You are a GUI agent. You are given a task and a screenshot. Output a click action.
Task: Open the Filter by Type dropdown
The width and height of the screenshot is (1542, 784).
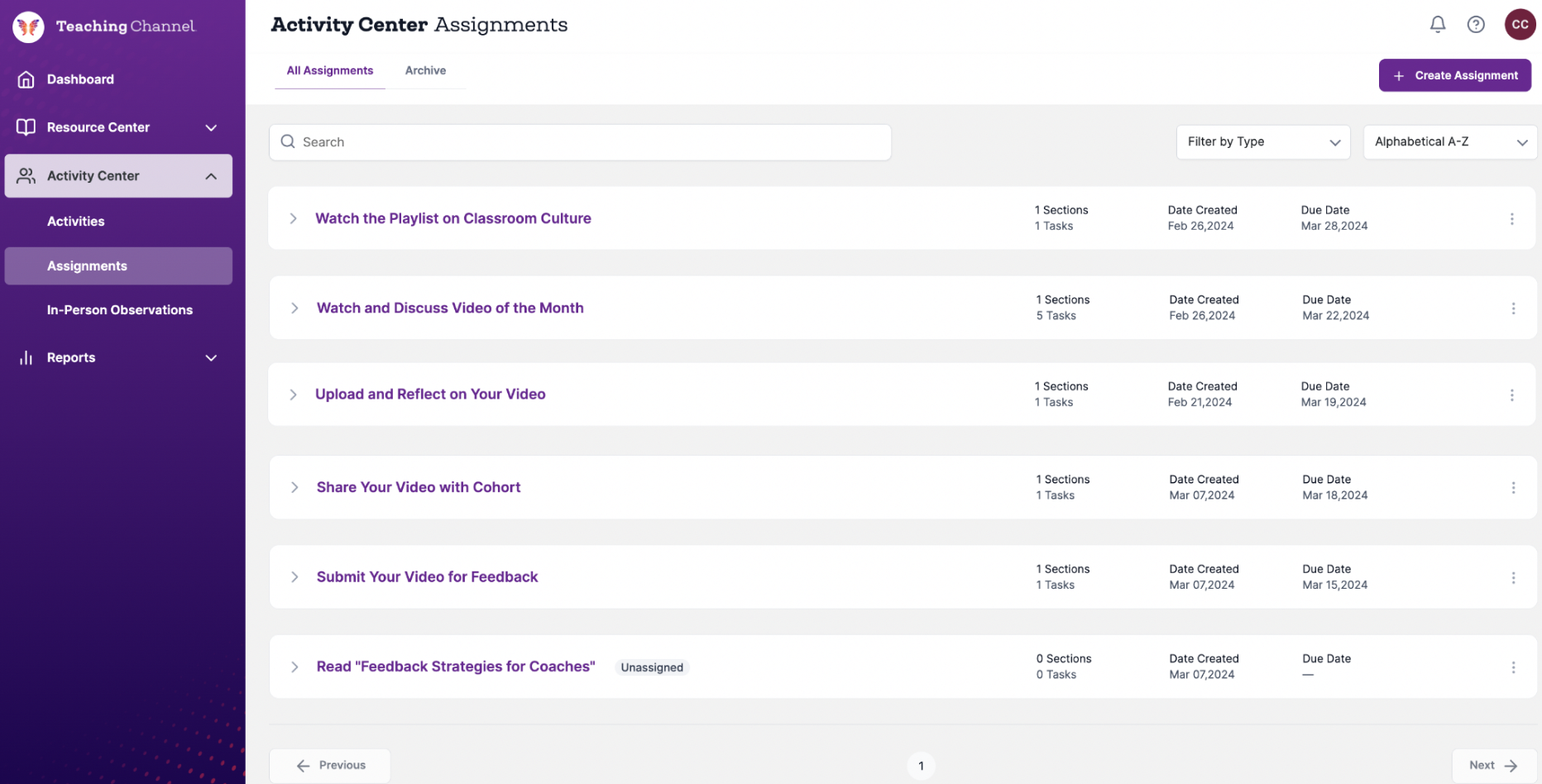1262,142
